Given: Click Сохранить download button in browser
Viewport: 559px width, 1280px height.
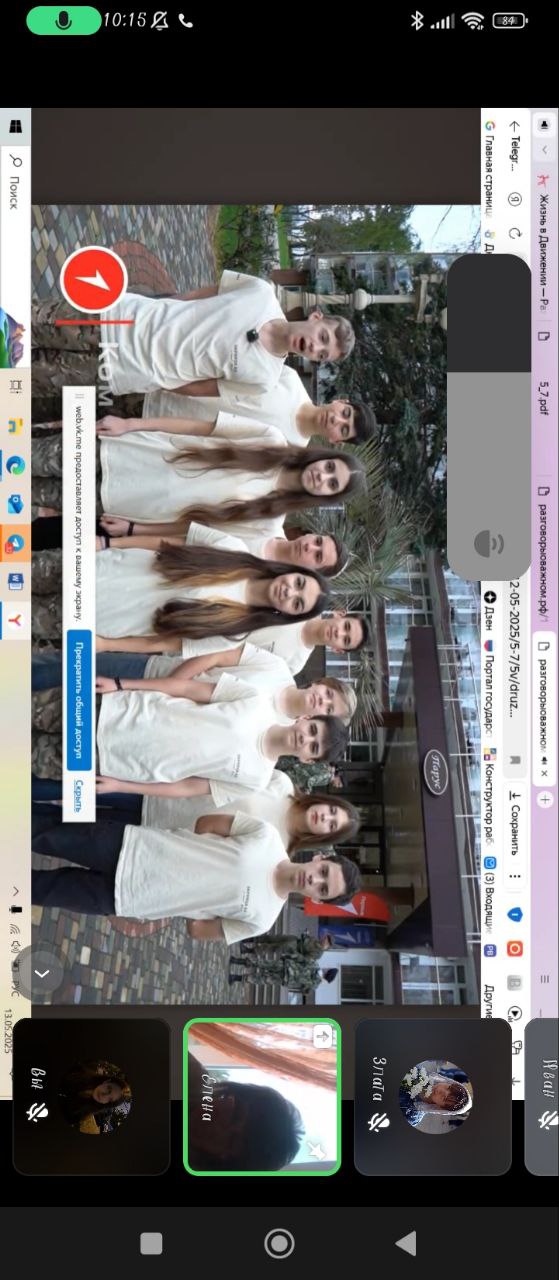Looking at the screenshot, I should point(516,822).
